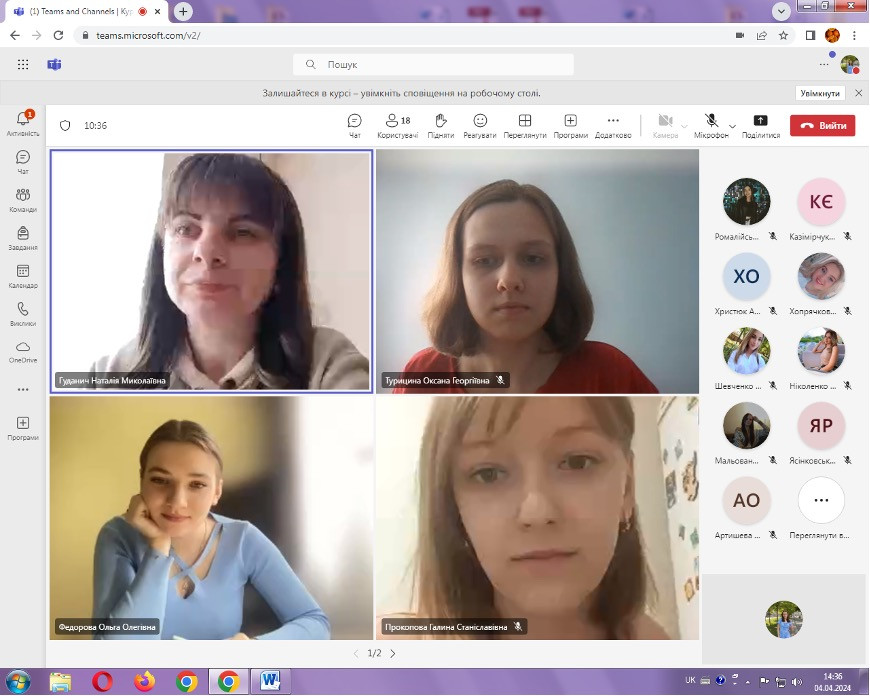Image resolution: width=870 pixels, height=696 pixels.
Task: Open Word from the taskbar
Action: 271,682
